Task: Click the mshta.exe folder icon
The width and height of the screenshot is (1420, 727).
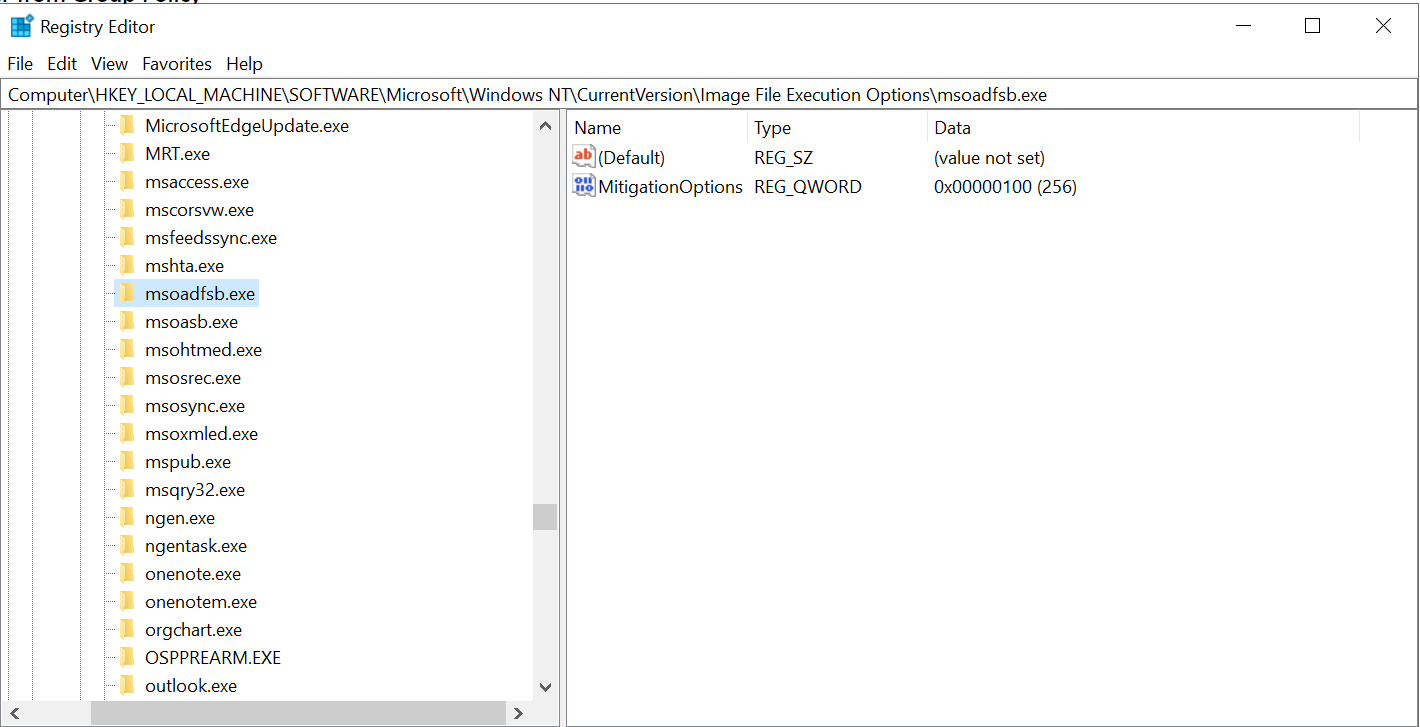Action: click(x=127, y=266)
